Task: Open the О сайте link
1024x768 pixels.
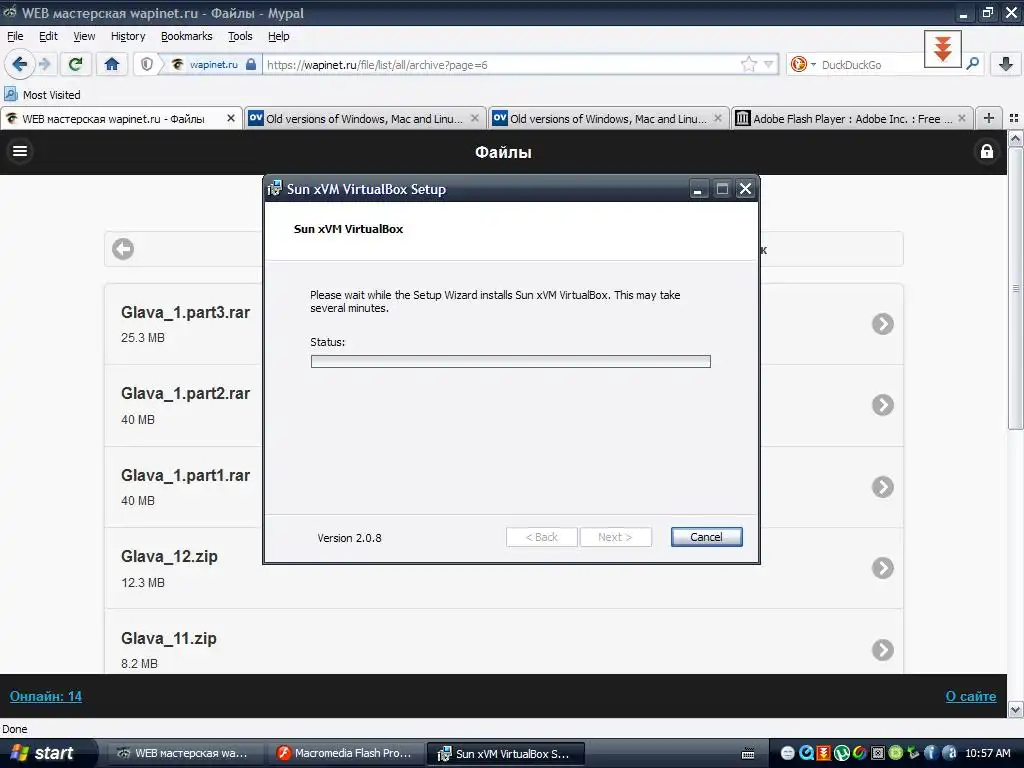Action: [970, 696]
